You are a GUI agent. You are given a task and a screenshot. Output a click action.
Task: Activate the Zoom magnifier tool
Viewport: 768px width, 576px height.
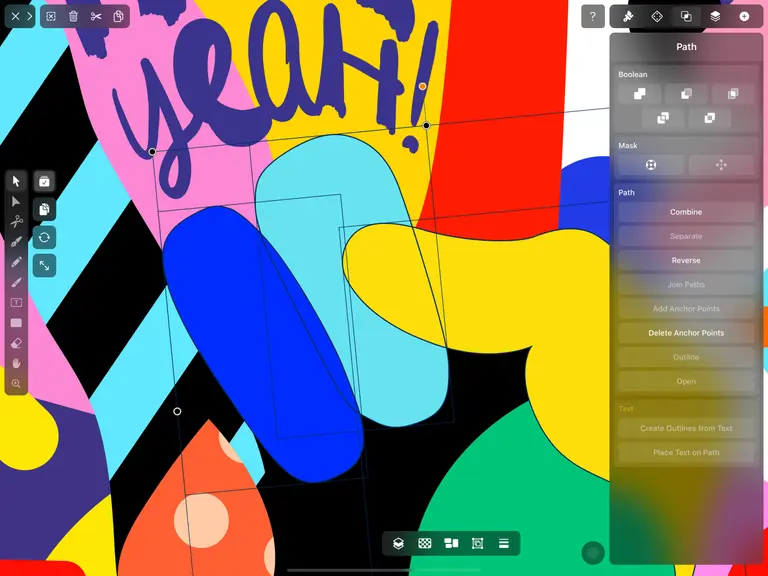[16, 384]
